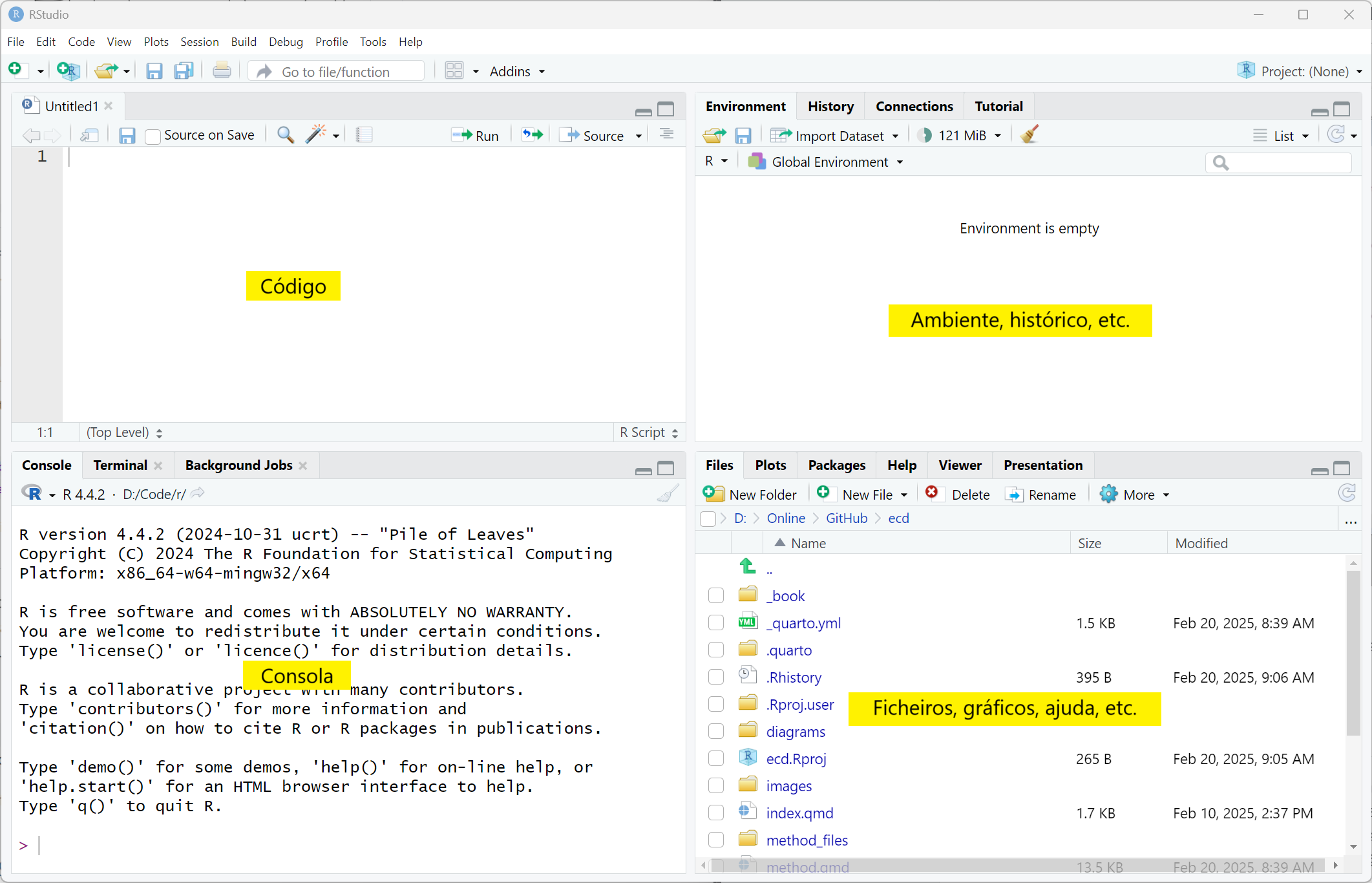1372x883 pixels.
Task: Click the Run button in editor
Action: tap(476, 135)
